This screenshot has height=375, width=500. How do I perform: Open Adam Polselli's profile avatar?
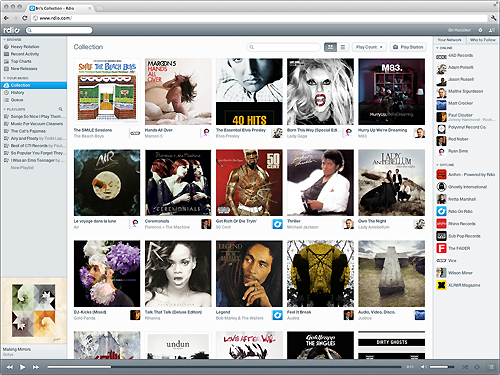pos(441,69)
